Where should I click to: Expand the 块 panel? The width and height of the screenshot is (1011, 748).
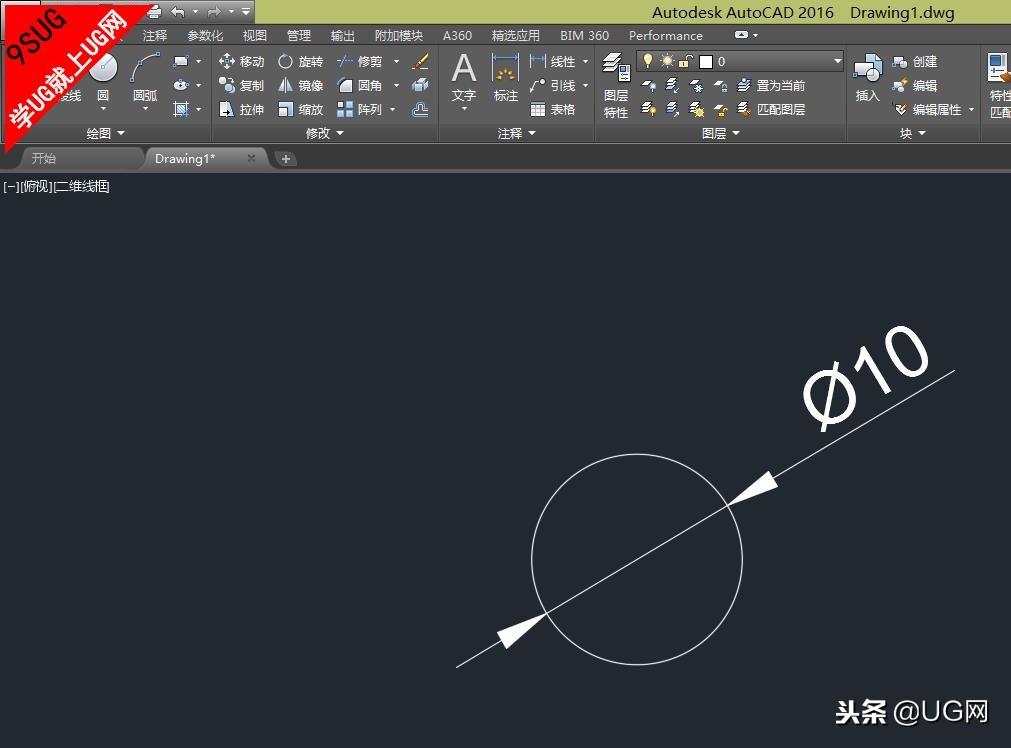coord(913,133)
